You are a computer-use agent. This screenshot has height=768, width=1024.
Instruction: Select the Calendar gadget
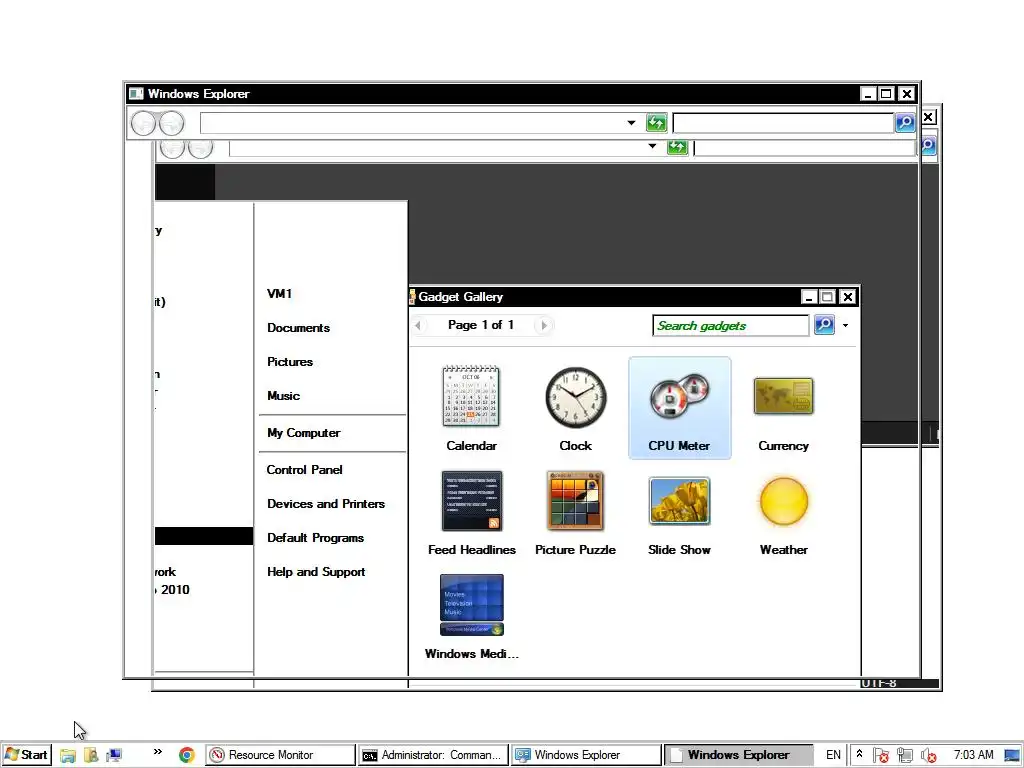point(471,408)
